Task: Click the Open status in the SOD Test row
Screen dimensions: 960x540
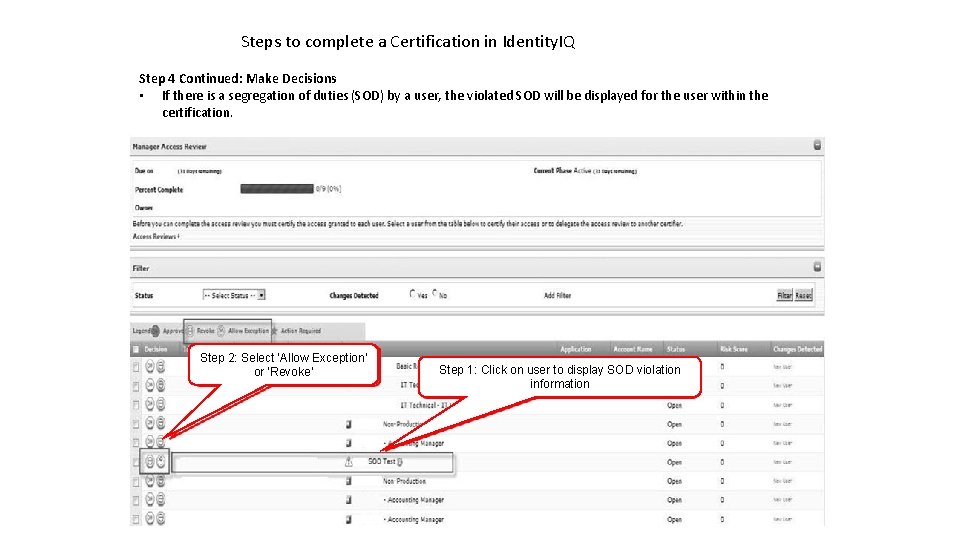Action: 674,462
